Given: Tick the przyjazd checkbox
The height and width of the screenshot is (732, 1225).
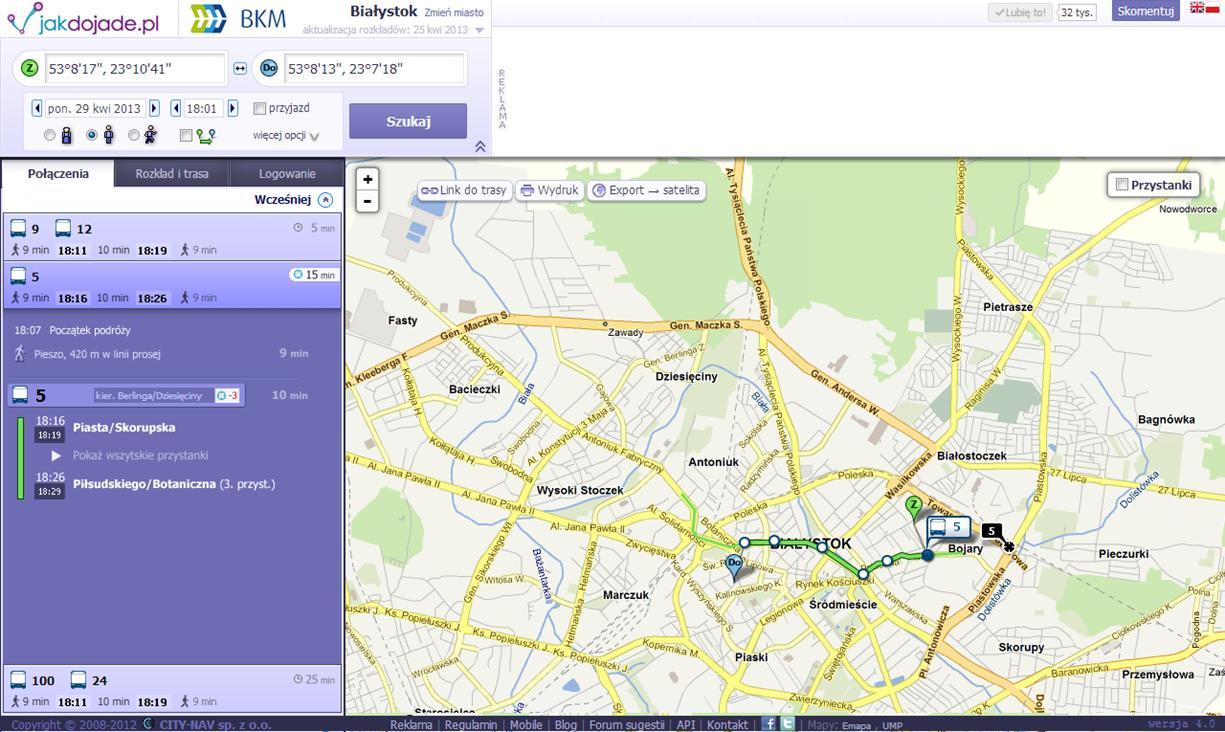Looking at the screenshot, I should pos(260,108).
